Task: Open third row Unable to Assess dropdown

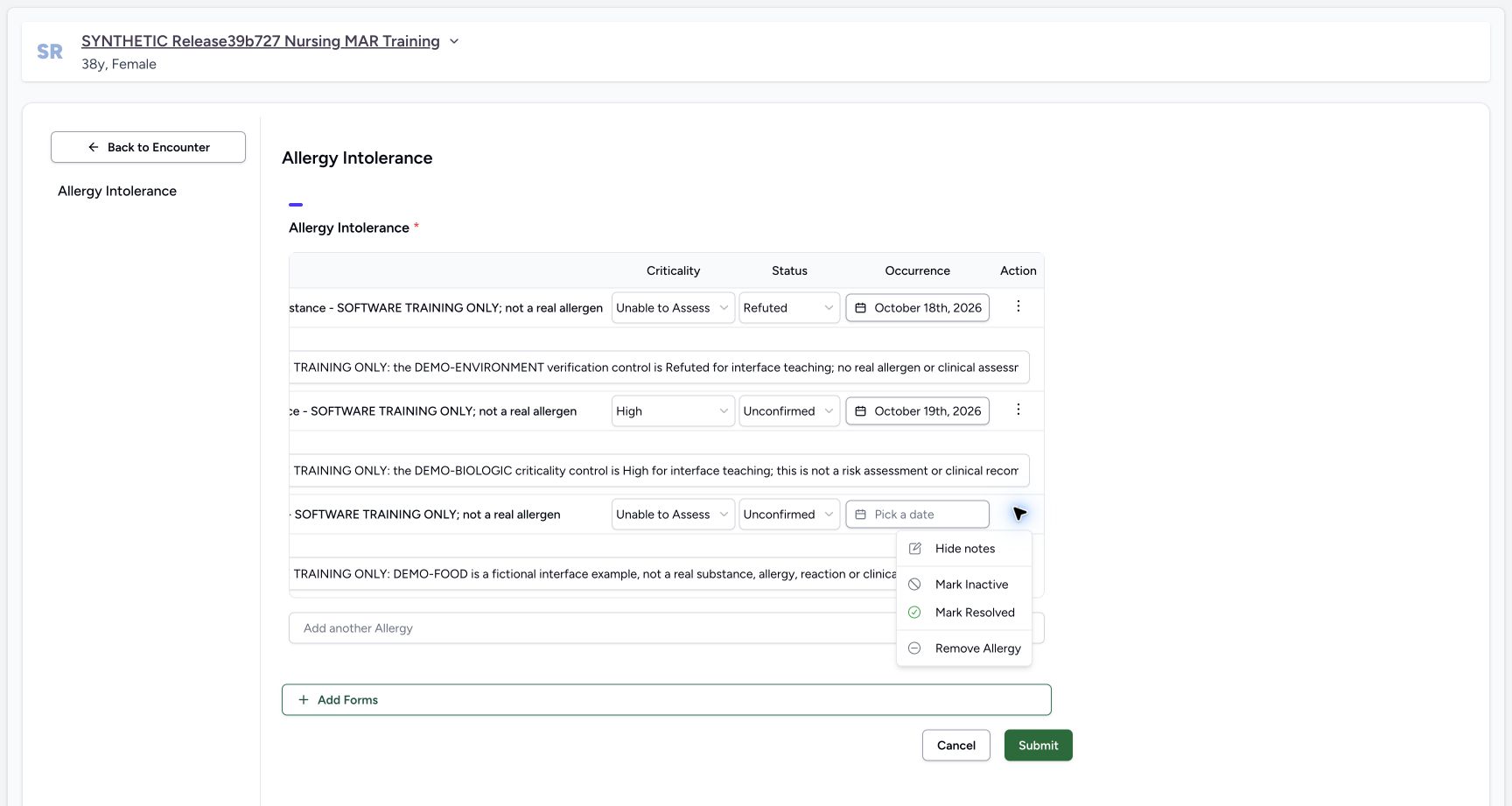Action: click(x=673, y=515)
